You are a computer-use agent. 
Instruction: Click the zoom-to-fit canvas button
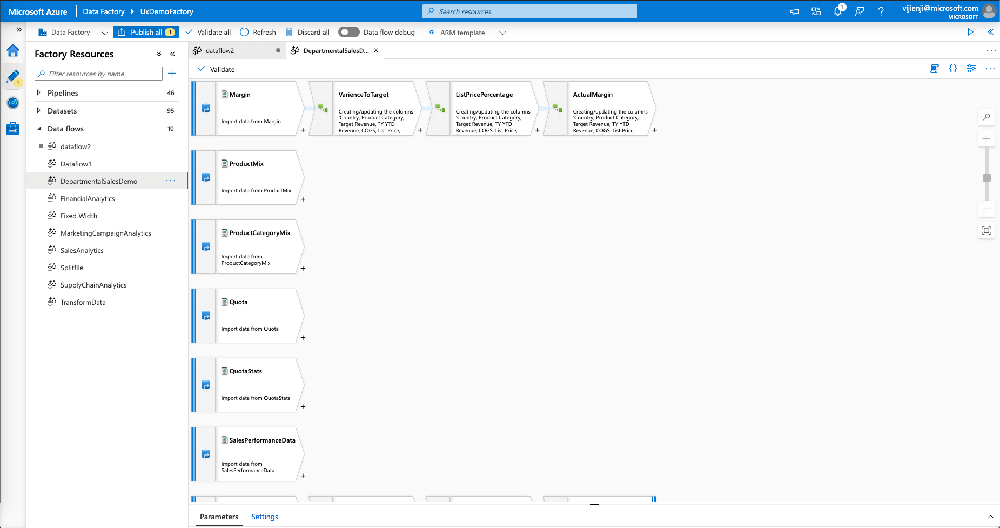click(987, 231)
